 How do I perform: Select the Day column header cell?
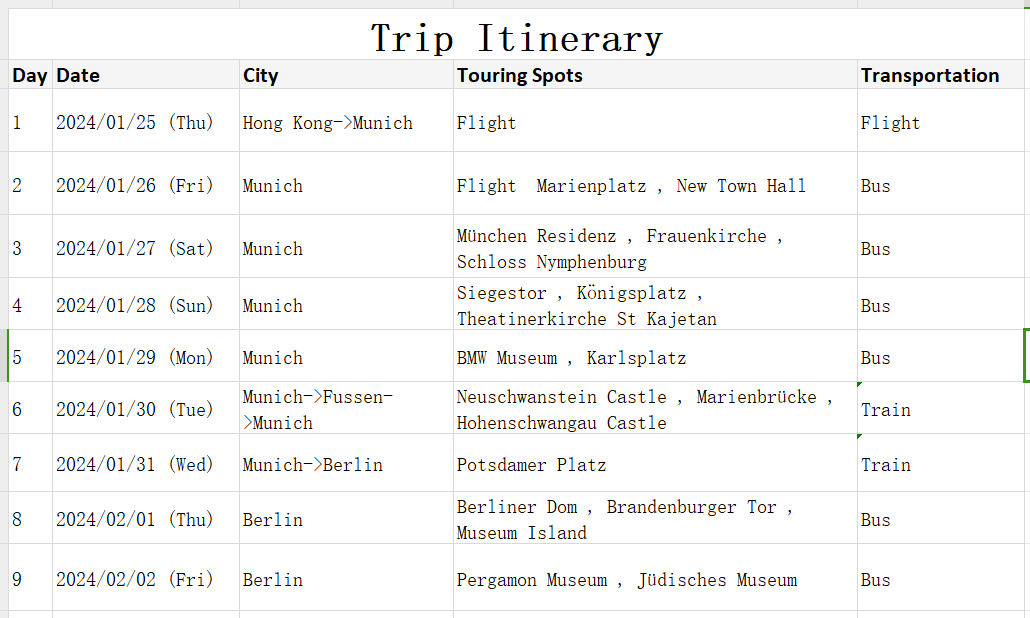pos(30,75)
